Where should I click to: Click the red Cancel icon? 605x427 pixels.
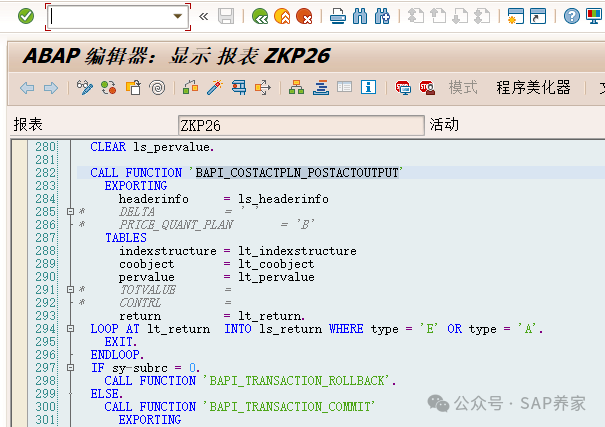click(x=304, y=16)
